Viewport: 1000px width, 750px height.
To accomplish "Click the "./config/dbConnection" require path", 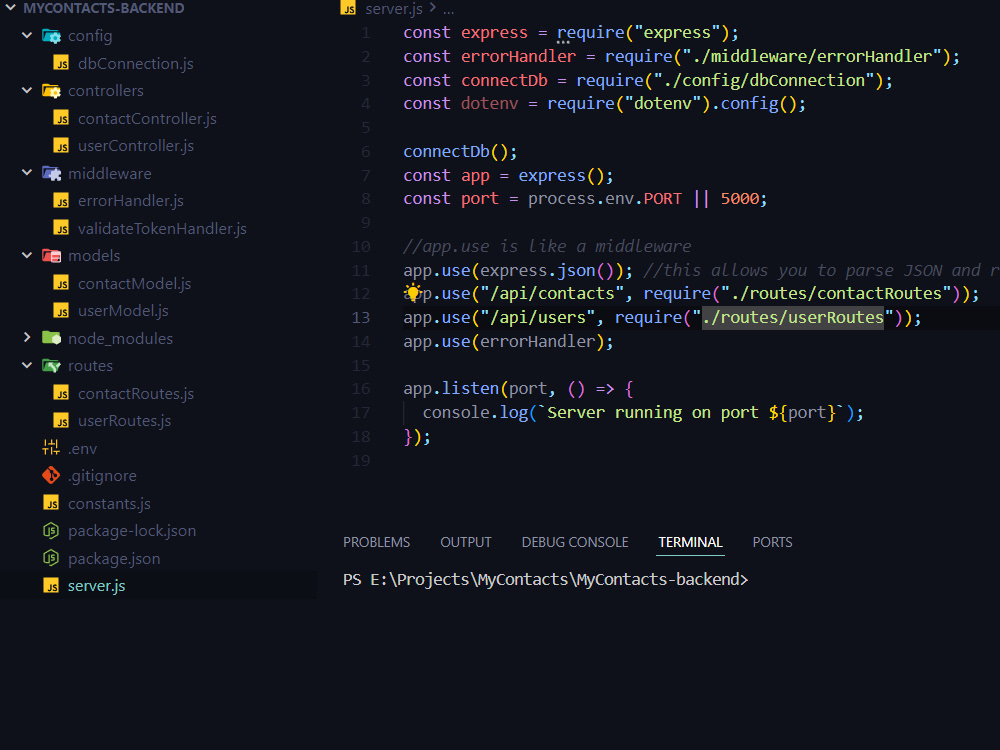I will click(x=764, y=80).
